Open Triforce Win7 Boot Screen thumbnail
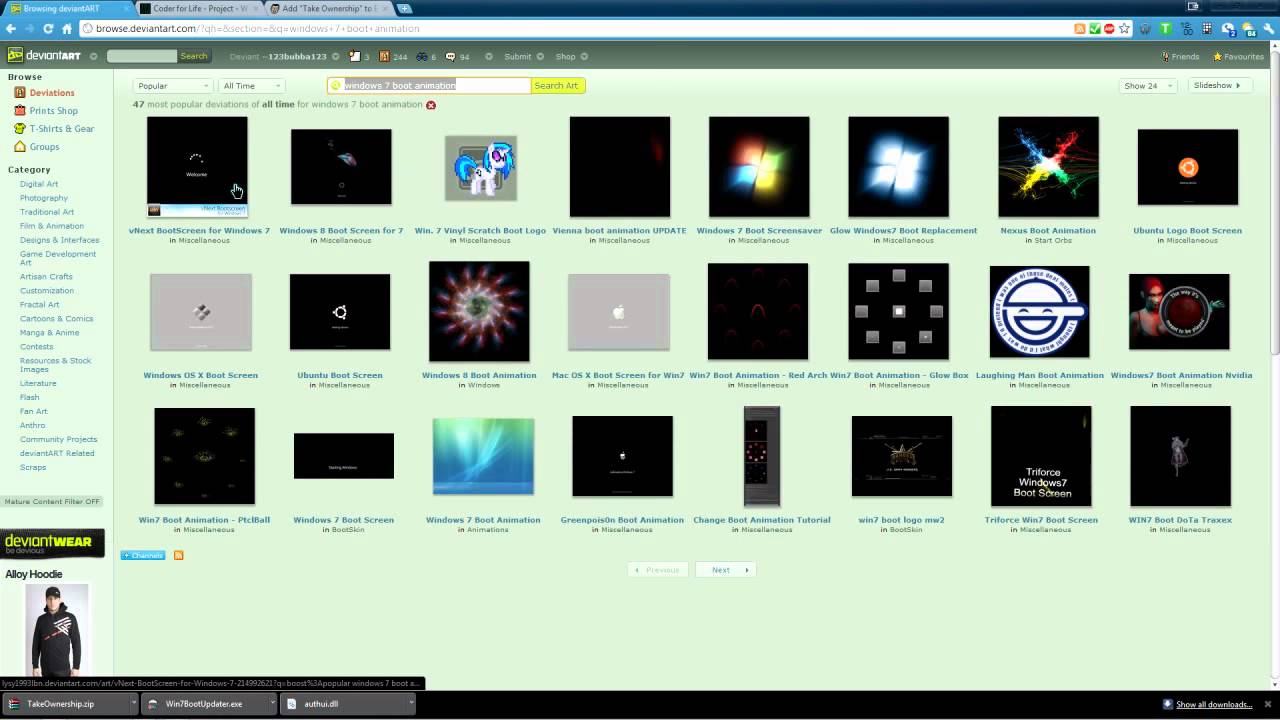This screenshot has width=1280, height=720. click(1041, 456)
